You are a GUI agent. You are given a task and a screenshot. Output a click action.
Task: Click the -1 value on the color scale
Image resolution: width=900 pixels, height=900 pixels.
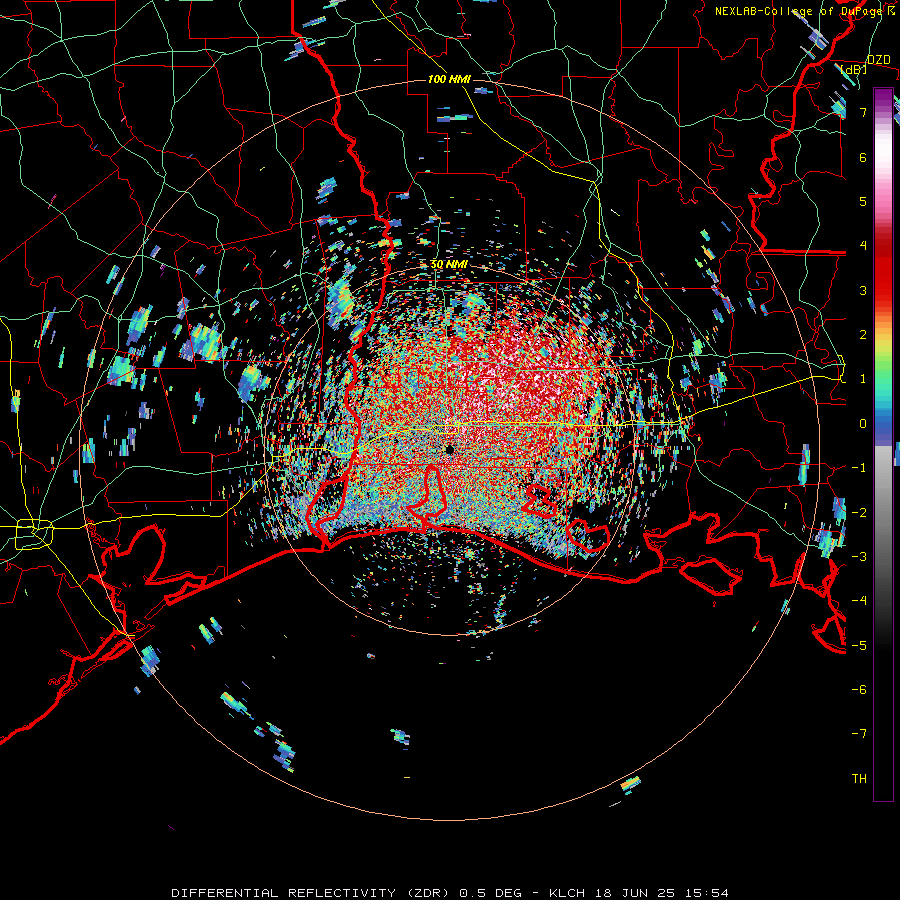(x=859, y=468)
